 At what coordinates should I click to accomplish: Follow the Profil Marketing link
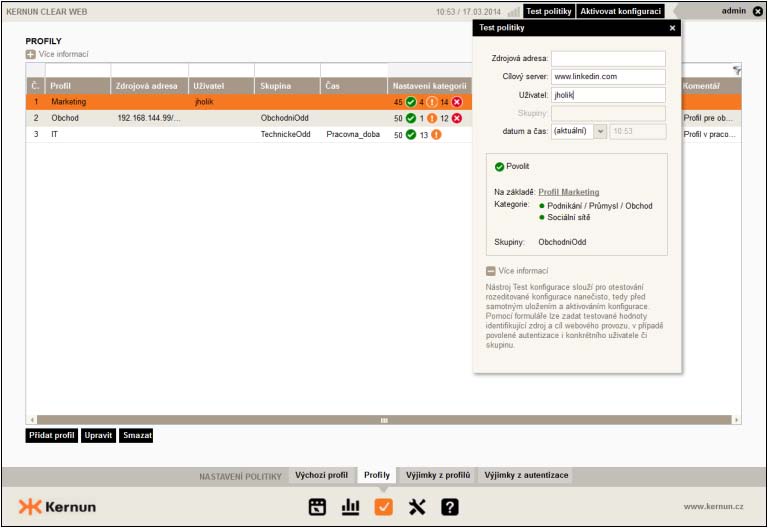pos(568,192)
